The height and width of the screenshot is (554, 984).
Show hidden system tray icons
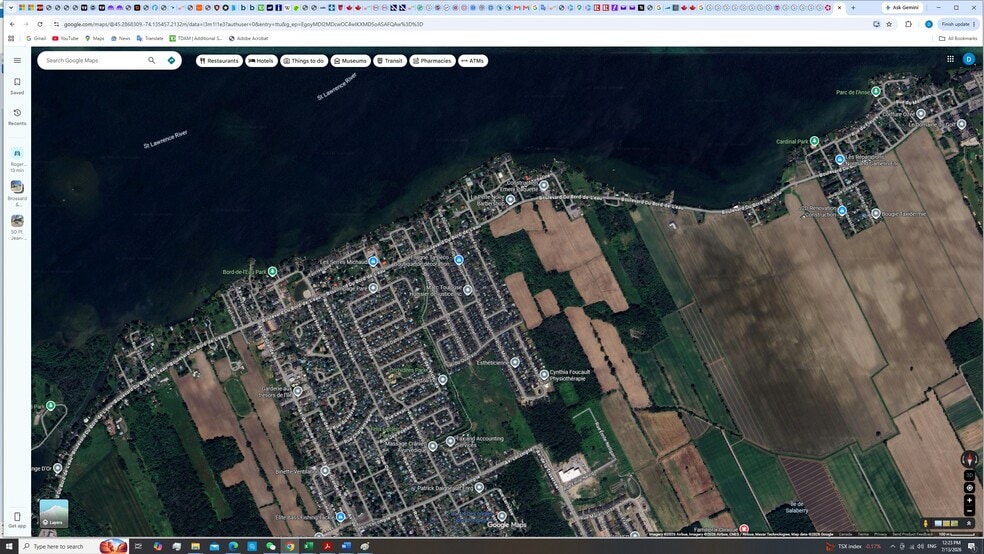click(892, 546)
